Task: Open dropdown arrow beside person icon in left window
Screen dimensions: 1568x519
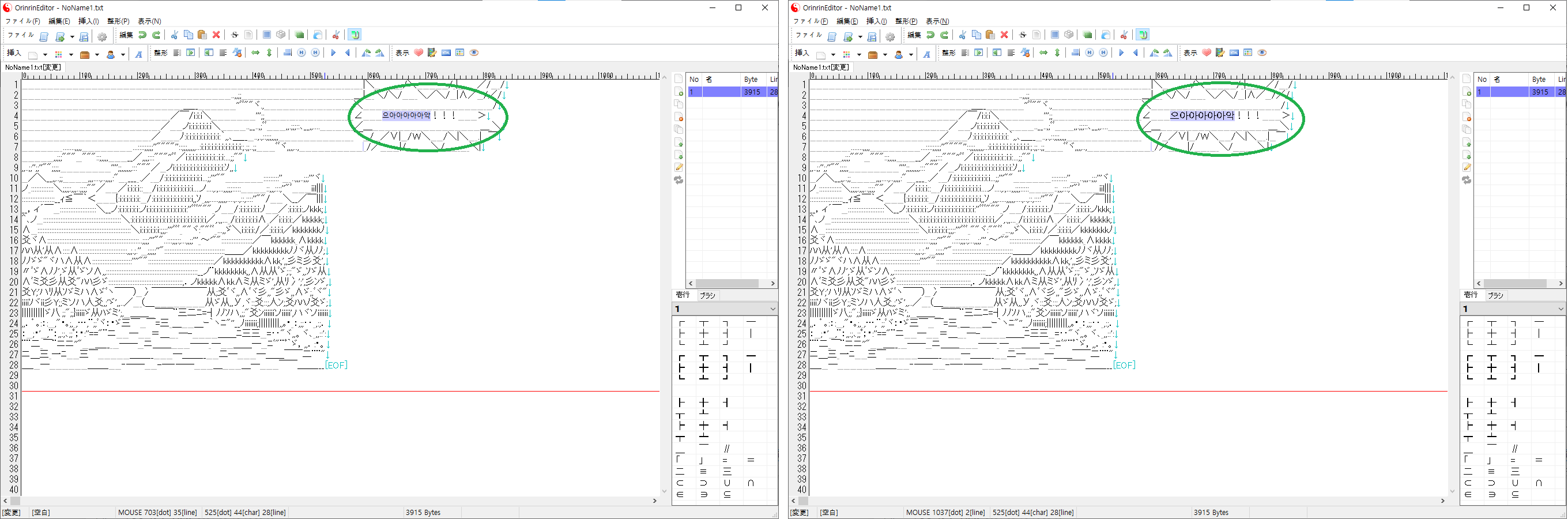Action: click(x=122, y=55)
